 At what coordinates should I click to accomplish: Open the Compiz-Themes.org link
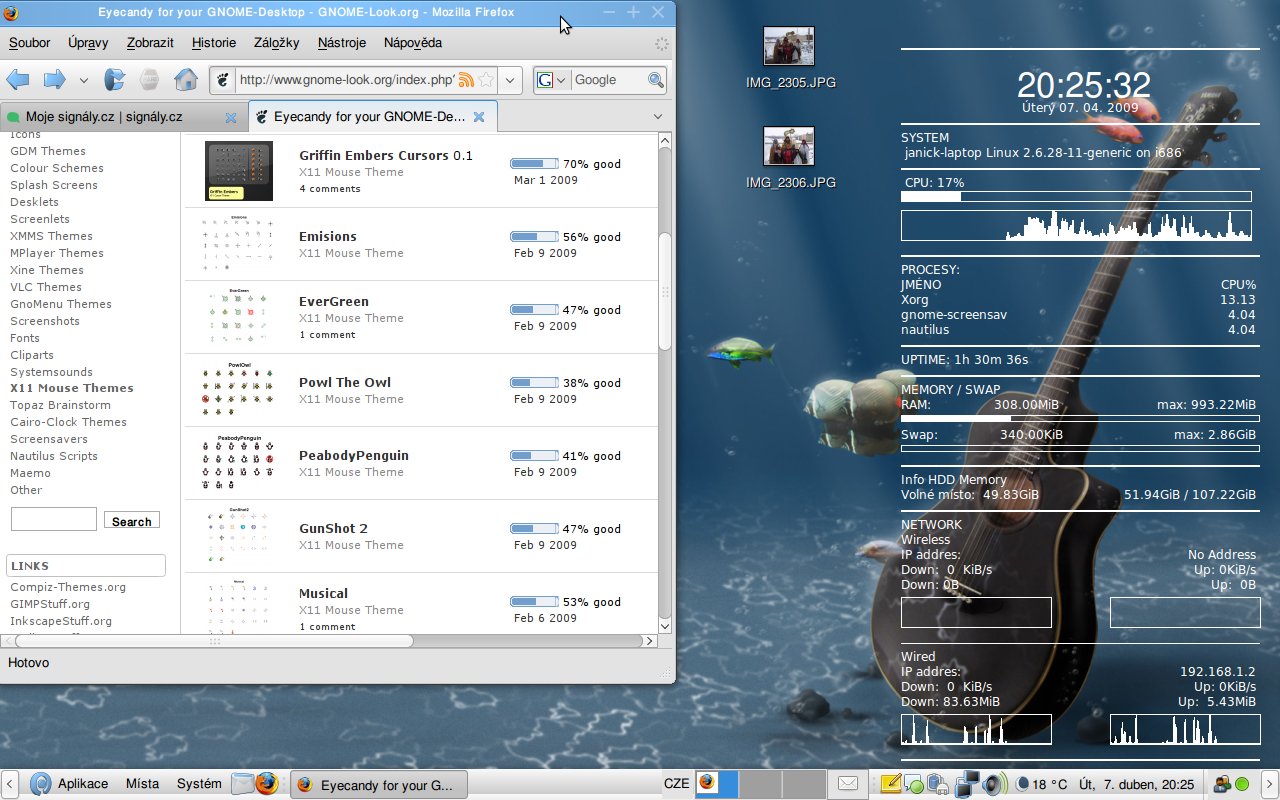click(68, 587)
